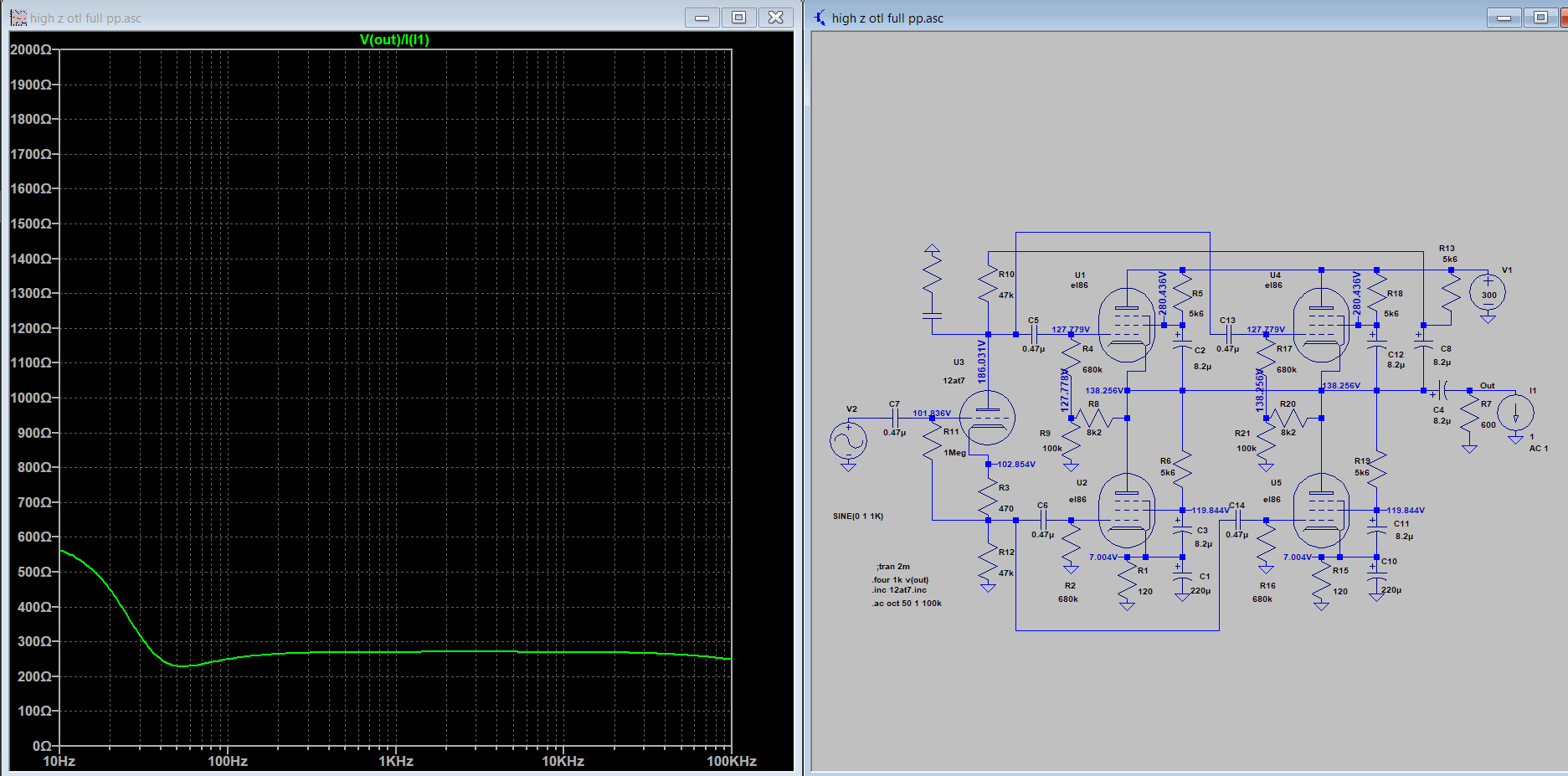The width and height of the screenshot is (1568, 776).
Task: Restore the schematic window size
Action: 1541,18
